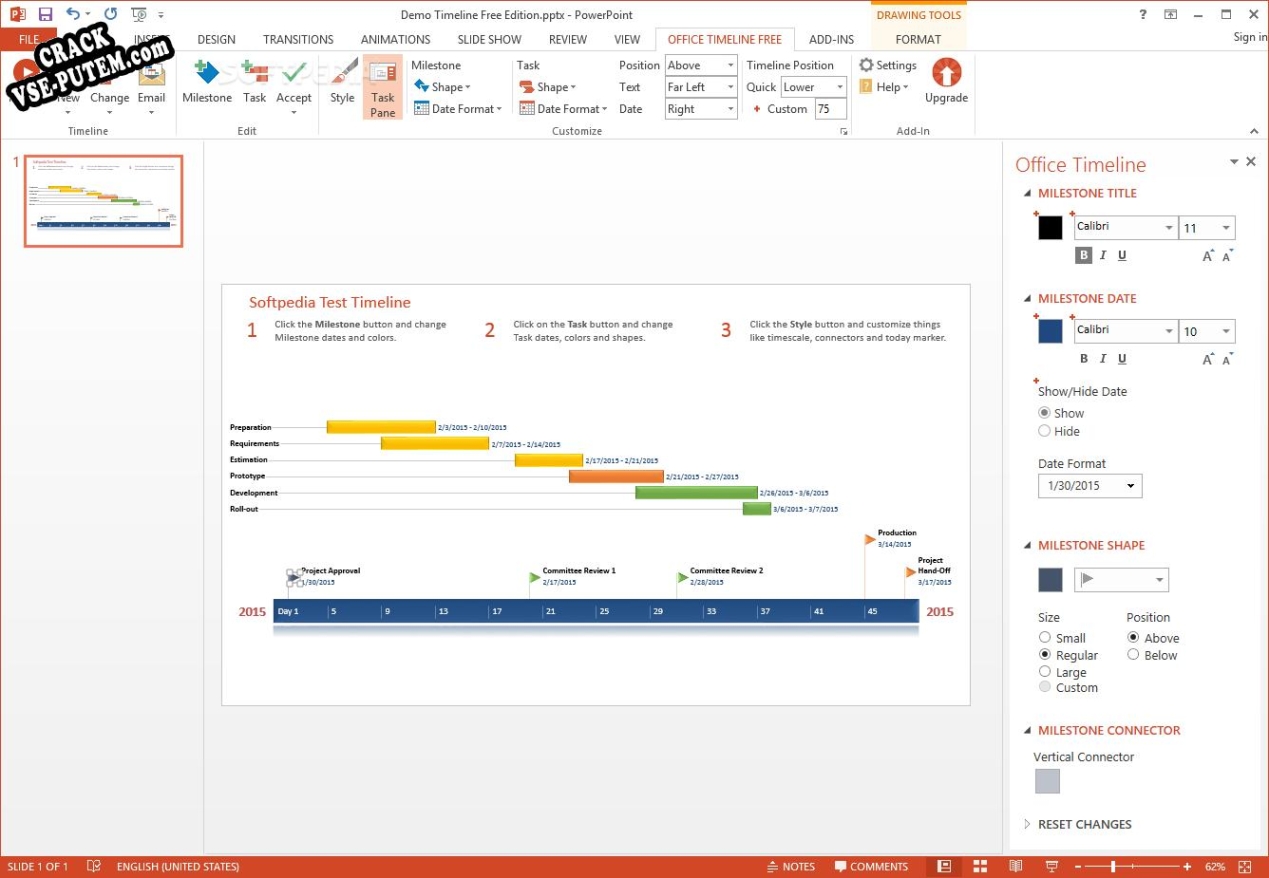Fit slide to current window icon
The width and height of the screenshot is (1269, 878).
(1245, 866)
